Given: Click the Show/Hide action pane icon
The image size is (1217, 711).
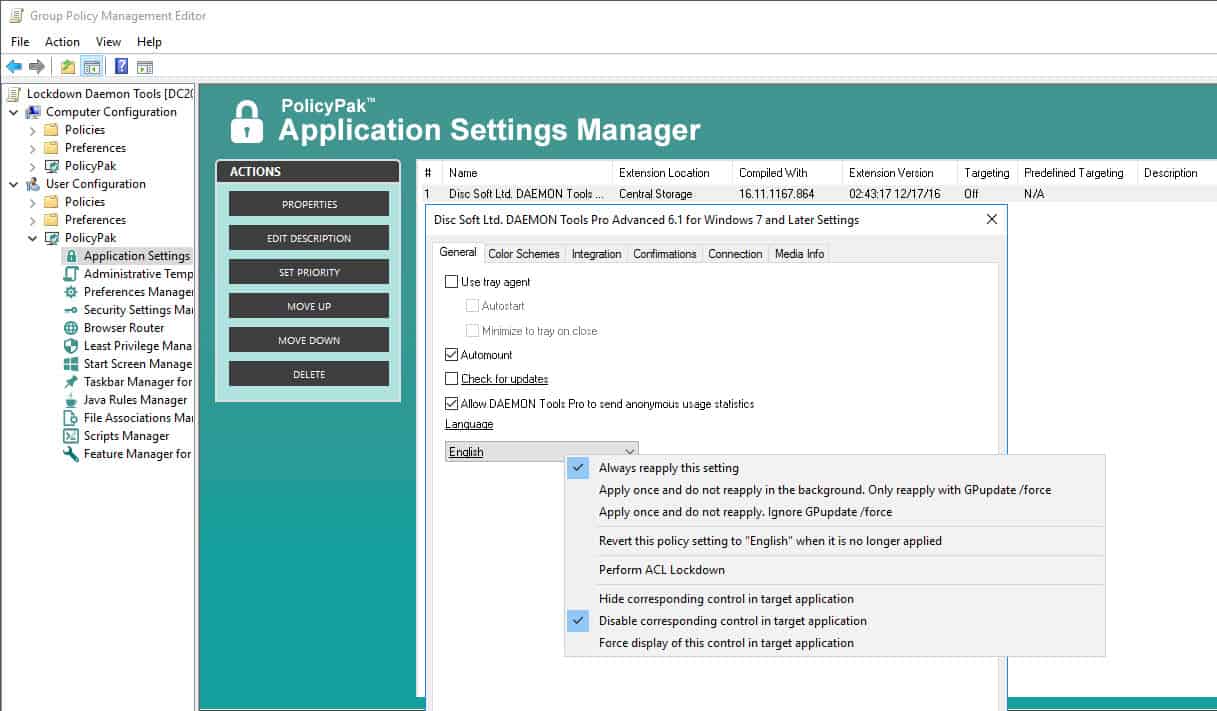Looking at the screenshot, I should (145, 67).
